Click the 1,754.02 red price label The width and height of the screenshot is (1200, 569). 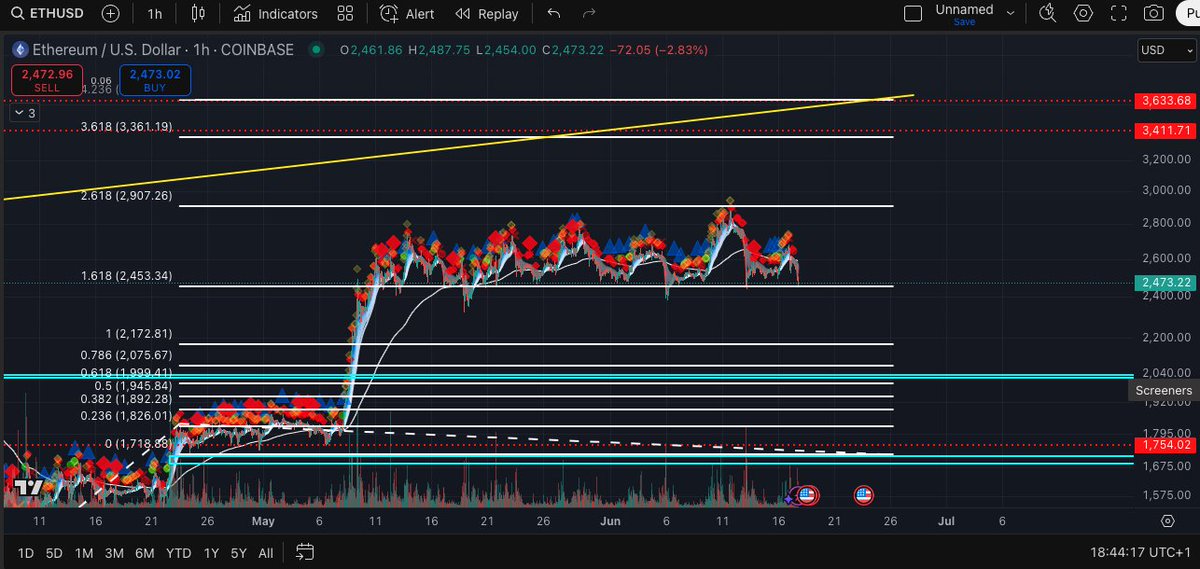[x=1165, y=444]
